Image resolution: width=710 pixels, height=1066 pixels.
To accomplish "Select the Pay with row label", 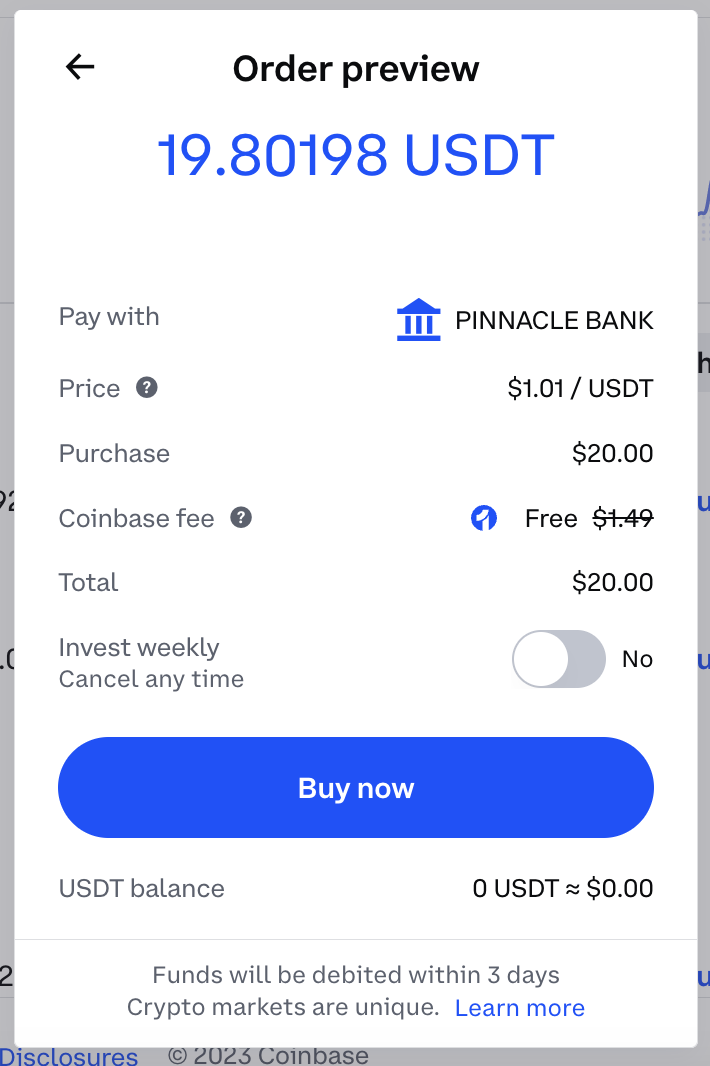I will [x=109, y=317].
